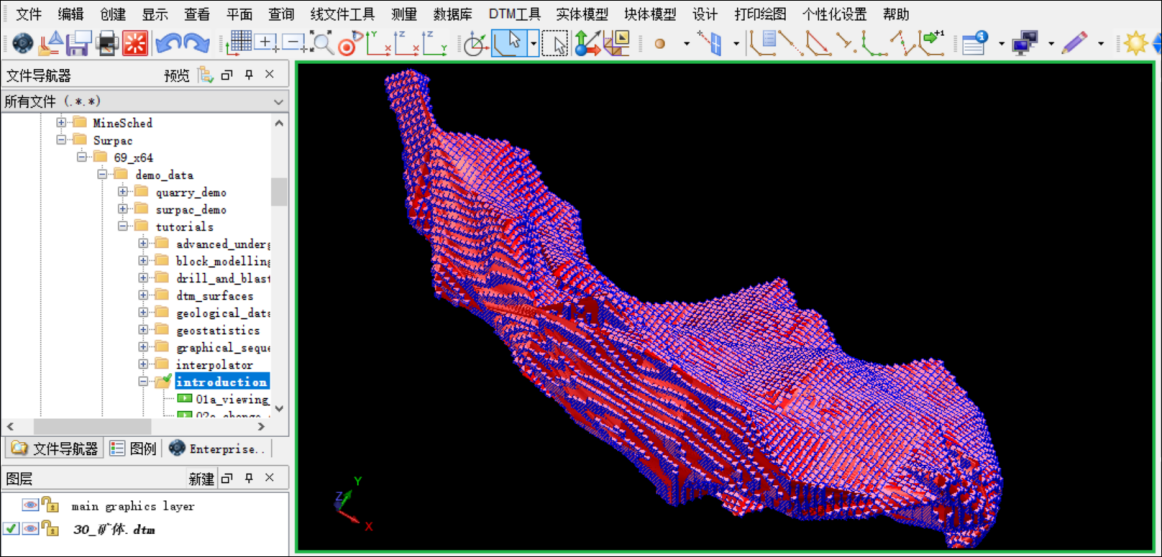The height and width of the screenshot is (557, 1162).
Task: Click the Print icon in toolbar
Action: 106,43
